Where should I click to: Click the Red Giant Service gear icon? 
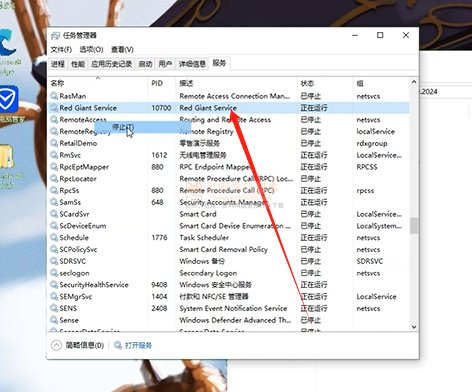54,108
